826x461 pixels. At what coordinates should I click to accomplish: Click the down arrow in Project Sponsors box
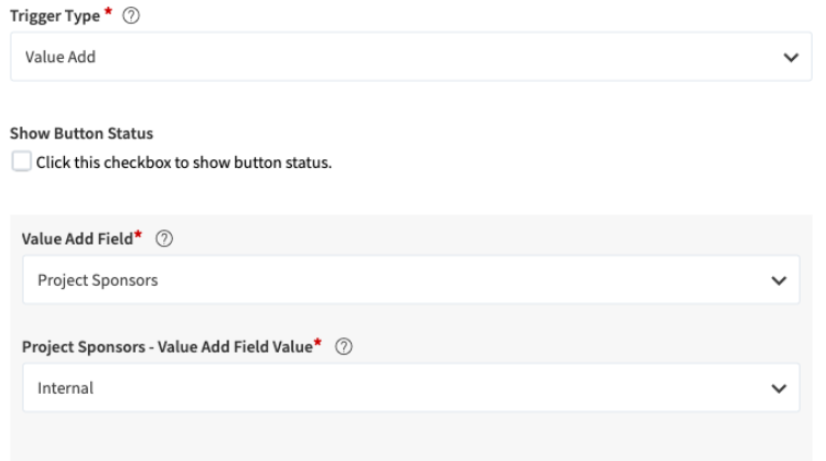pos(780,281)
